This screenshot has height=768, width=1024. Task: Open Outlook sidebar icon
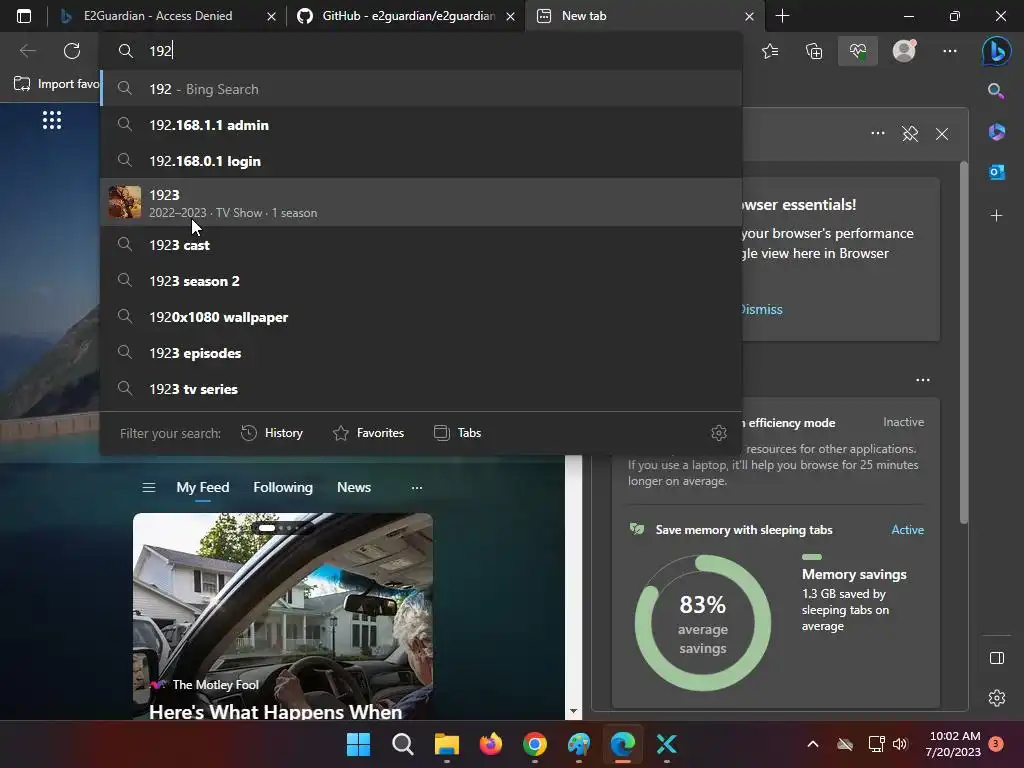[x=997, y=172]
